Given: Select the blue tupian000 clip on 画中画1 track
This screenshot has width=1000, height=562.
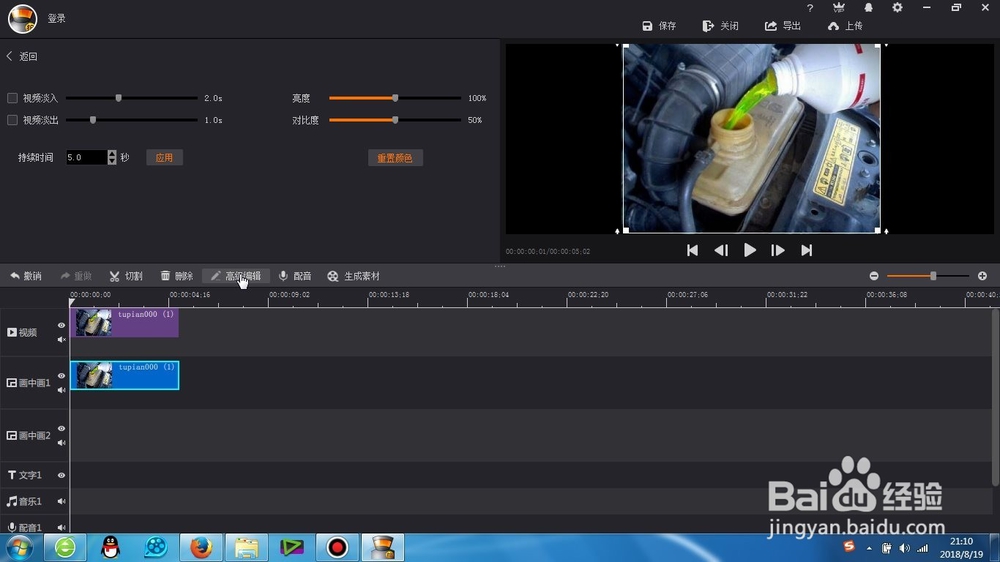Looking at the screenshot, I should coord(124,375).
